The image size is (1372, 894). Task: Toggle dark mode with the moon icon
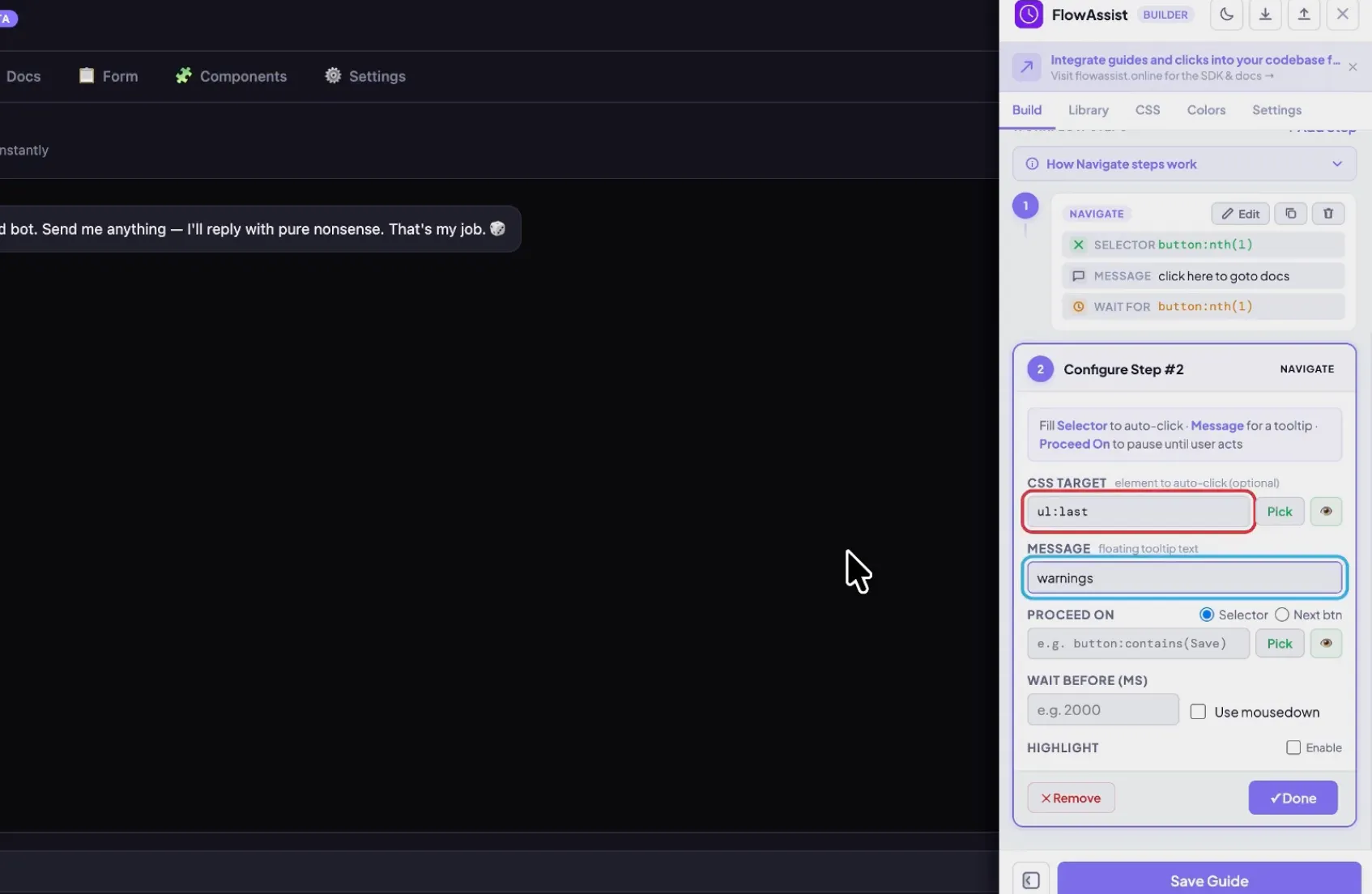(x=1226, y=15)
